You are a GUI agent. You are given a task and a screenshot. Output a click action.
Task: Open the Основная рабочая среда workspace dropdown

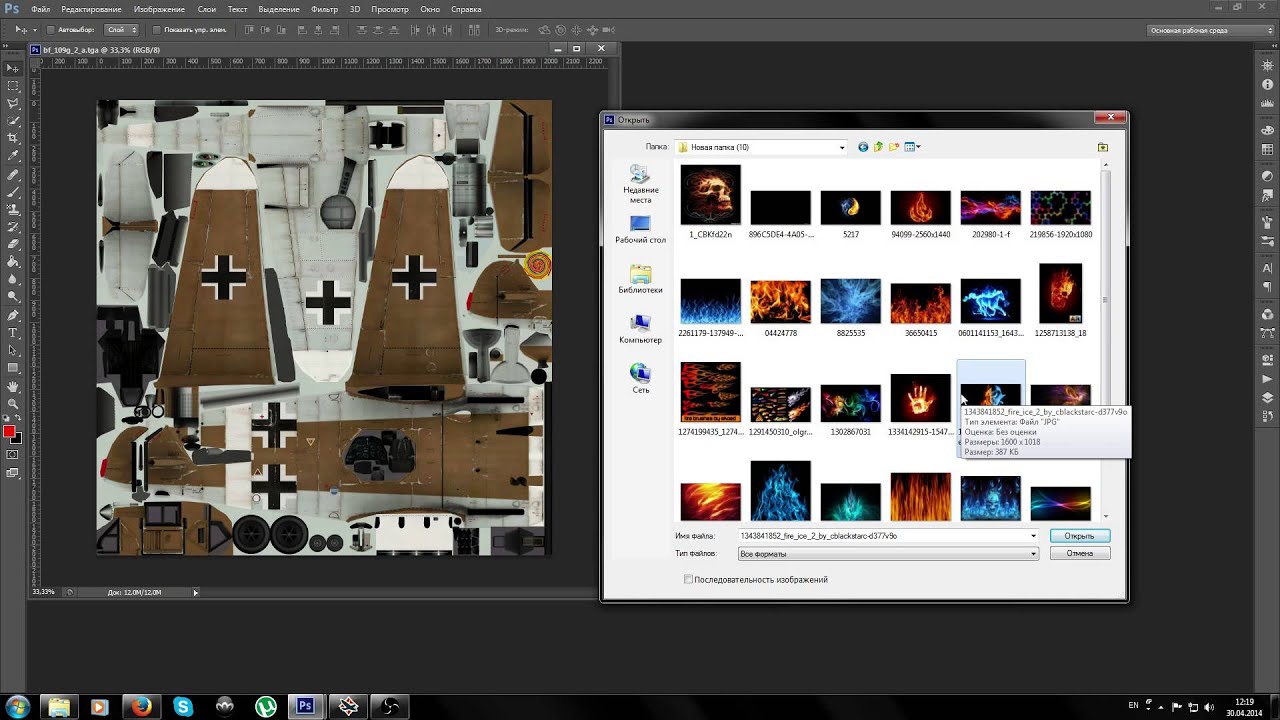point(1211,30)
